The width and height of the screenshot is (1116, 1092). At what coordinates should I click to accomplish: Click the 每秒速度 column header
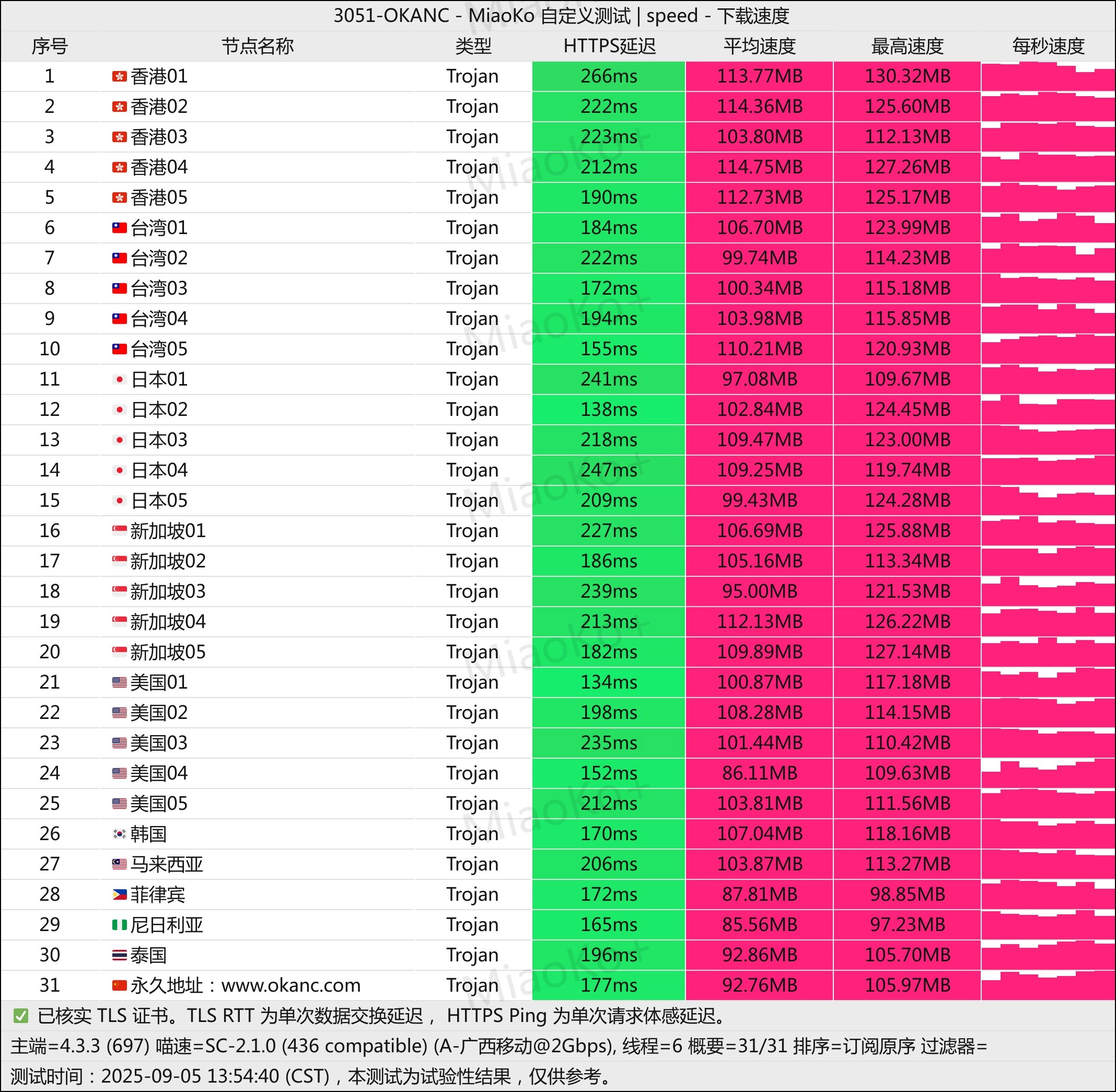coord(1048,46)
